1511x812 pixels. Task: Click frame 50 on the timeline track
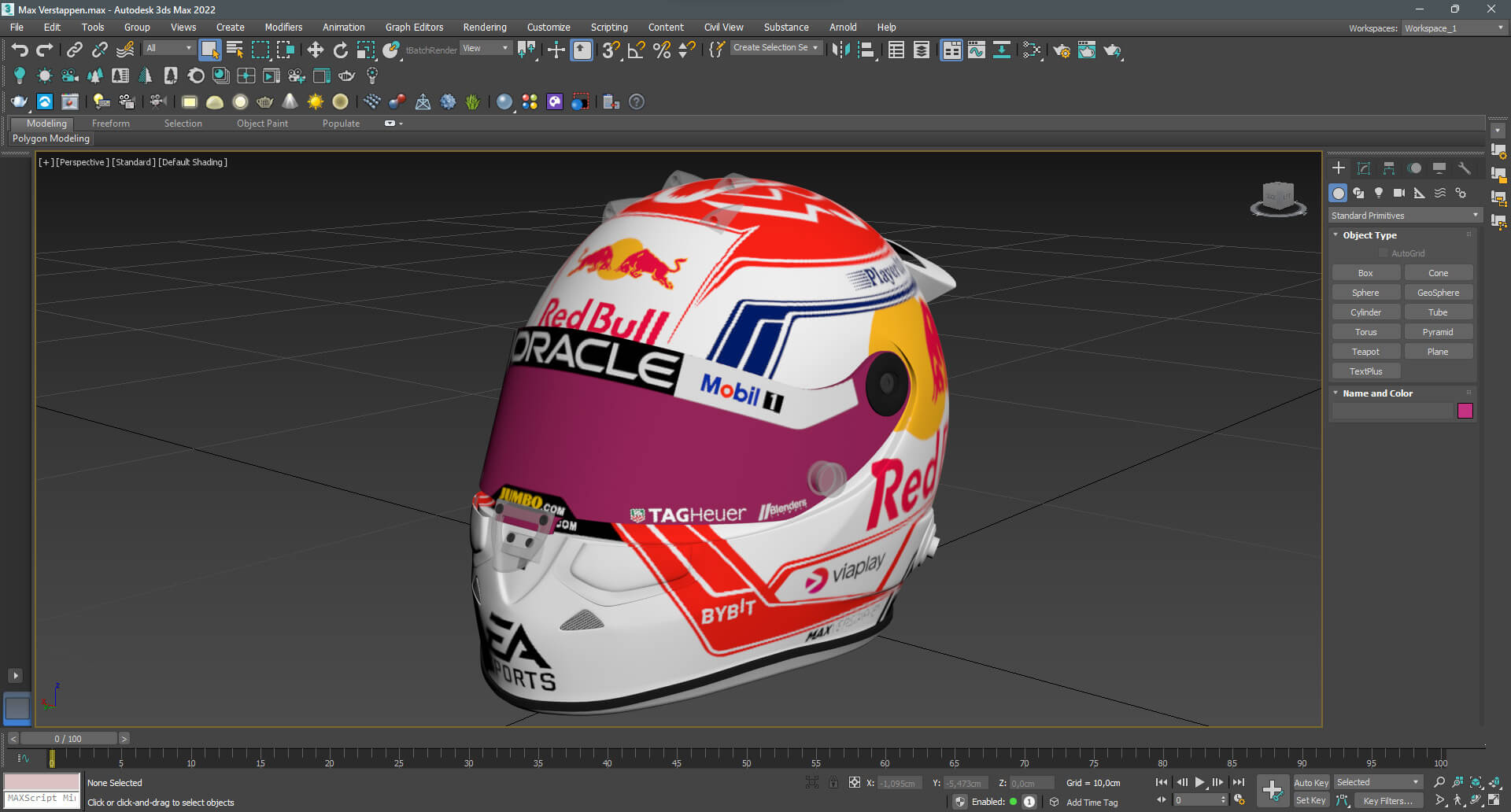coord(746,757)
